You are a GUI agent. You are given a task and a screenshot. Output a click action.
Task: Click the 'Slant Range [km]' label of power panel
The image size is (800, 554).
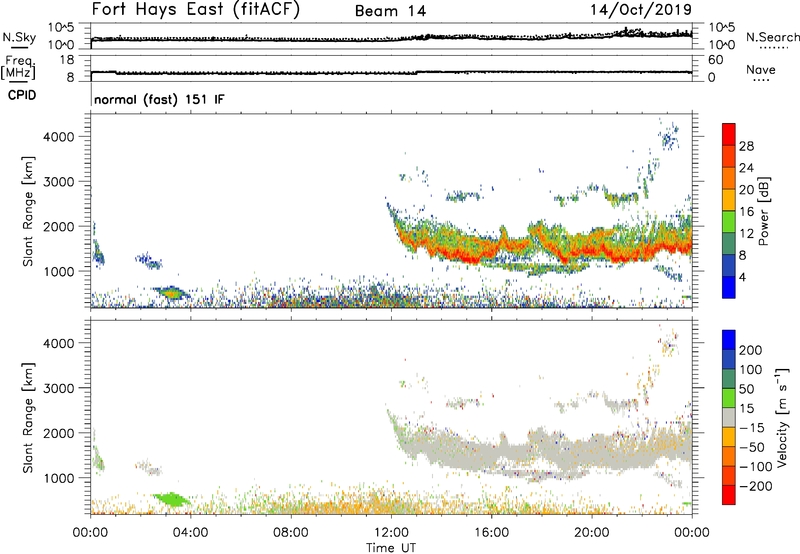[28, 211]
